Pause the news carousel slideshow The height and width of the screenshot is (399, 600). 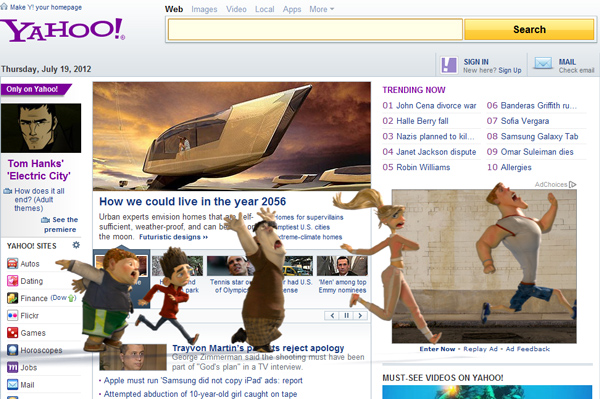pyautogui.click(x=346, y=316)
